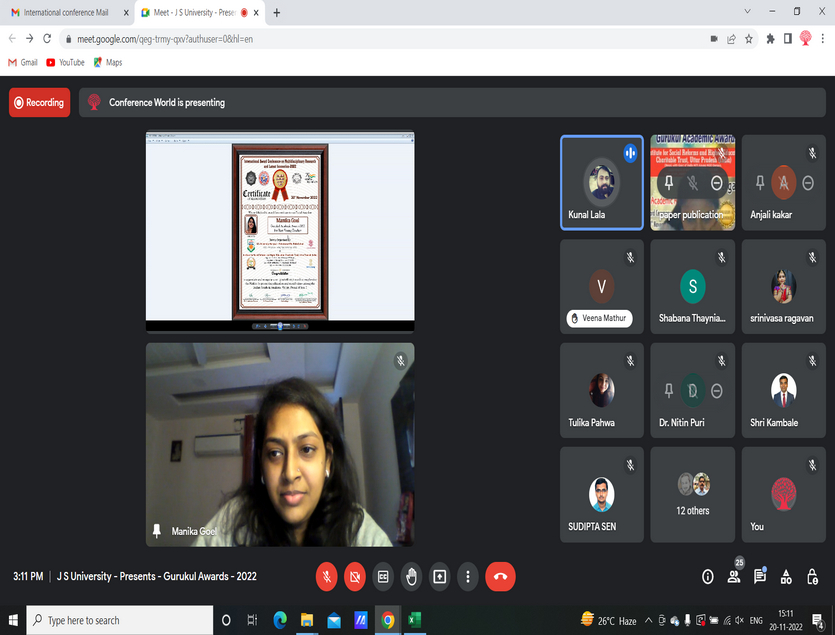835x635 pixels.
Task: Select the shared certificate presentation
Action: click(x=280, y=231)
